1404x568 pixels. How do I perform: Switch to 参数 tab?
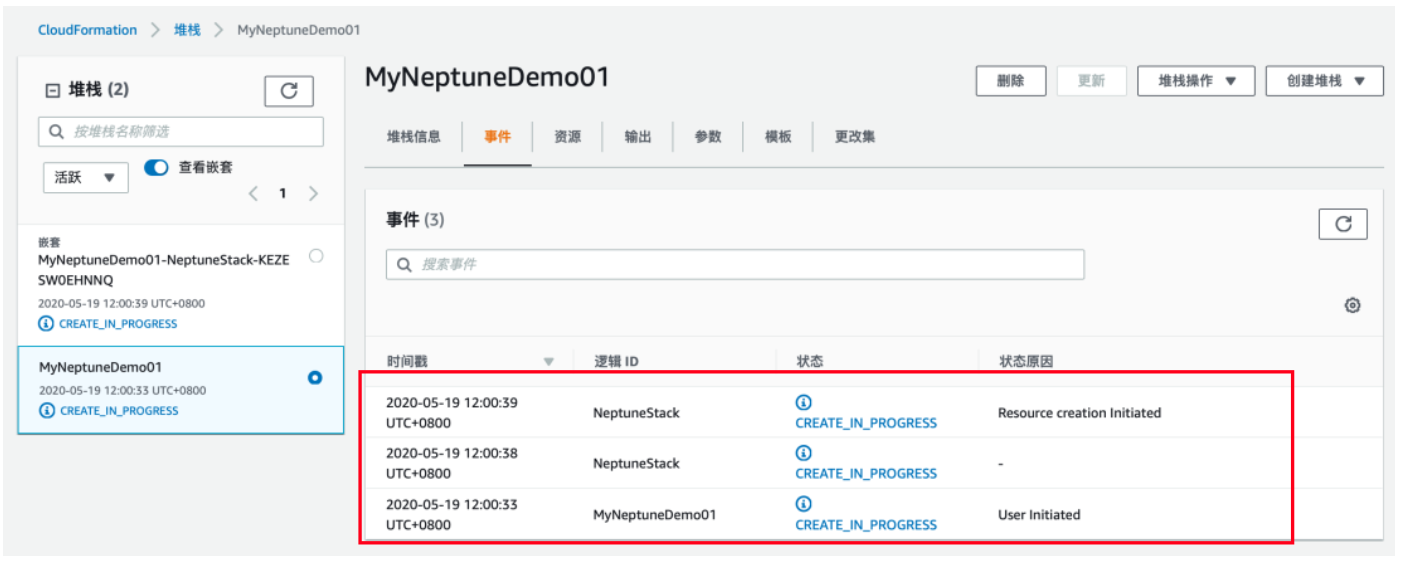click(x=708, y=137)
